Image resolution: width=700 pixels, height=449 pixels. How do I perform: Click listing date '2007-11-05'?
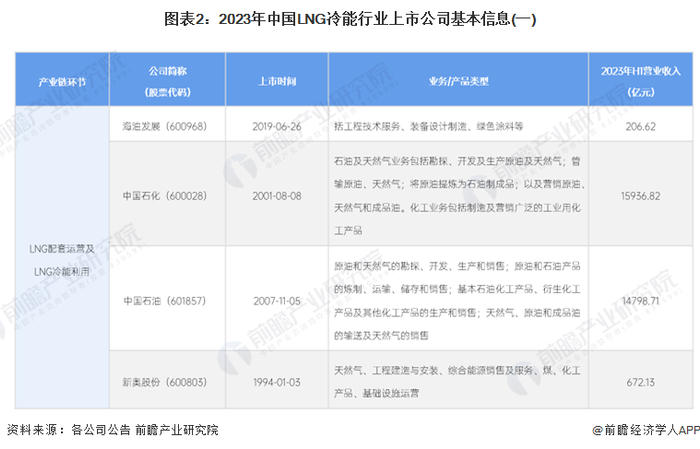277,301
